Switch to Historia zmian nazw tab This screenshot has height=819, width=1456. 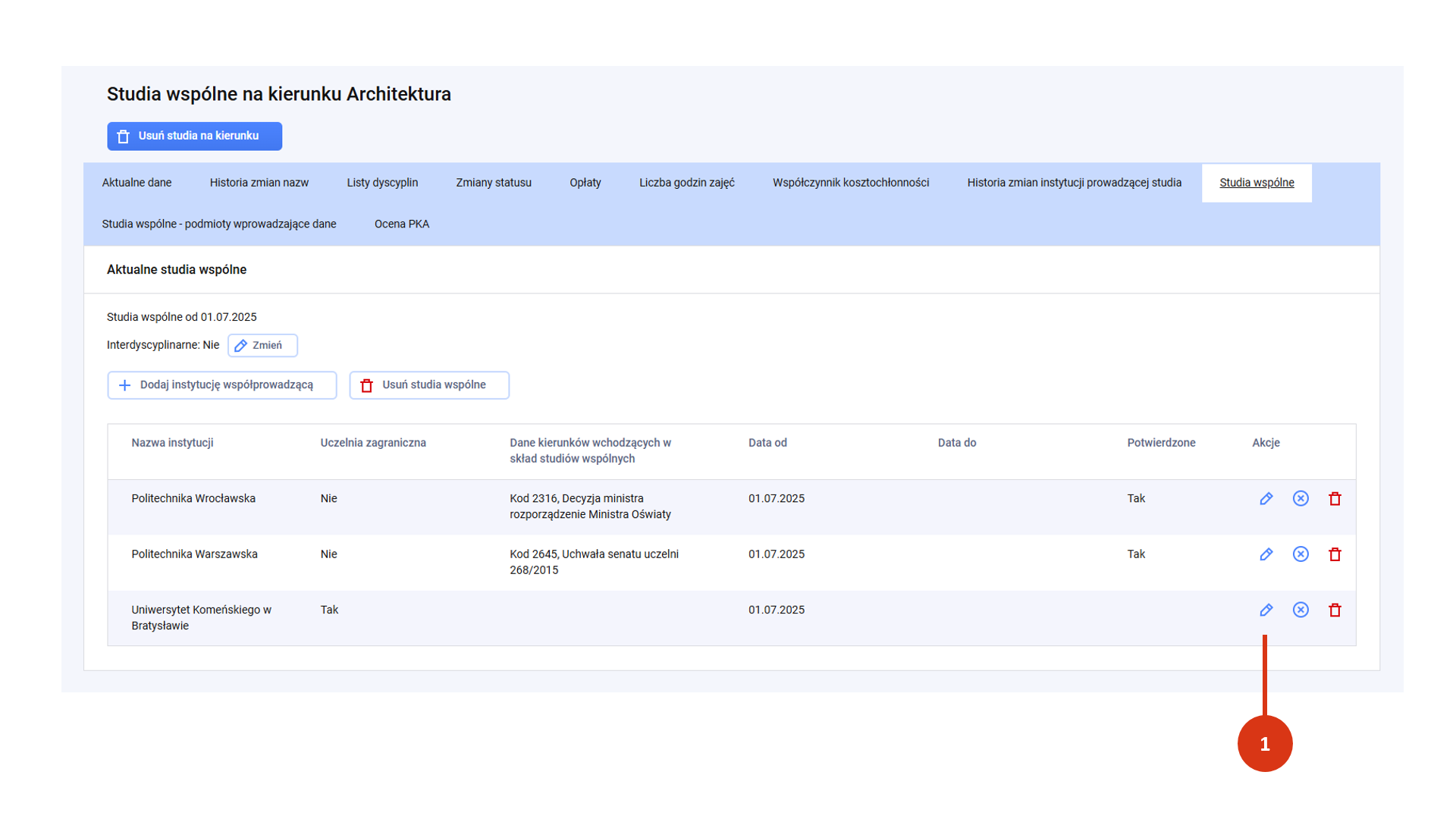click(259, 183)
